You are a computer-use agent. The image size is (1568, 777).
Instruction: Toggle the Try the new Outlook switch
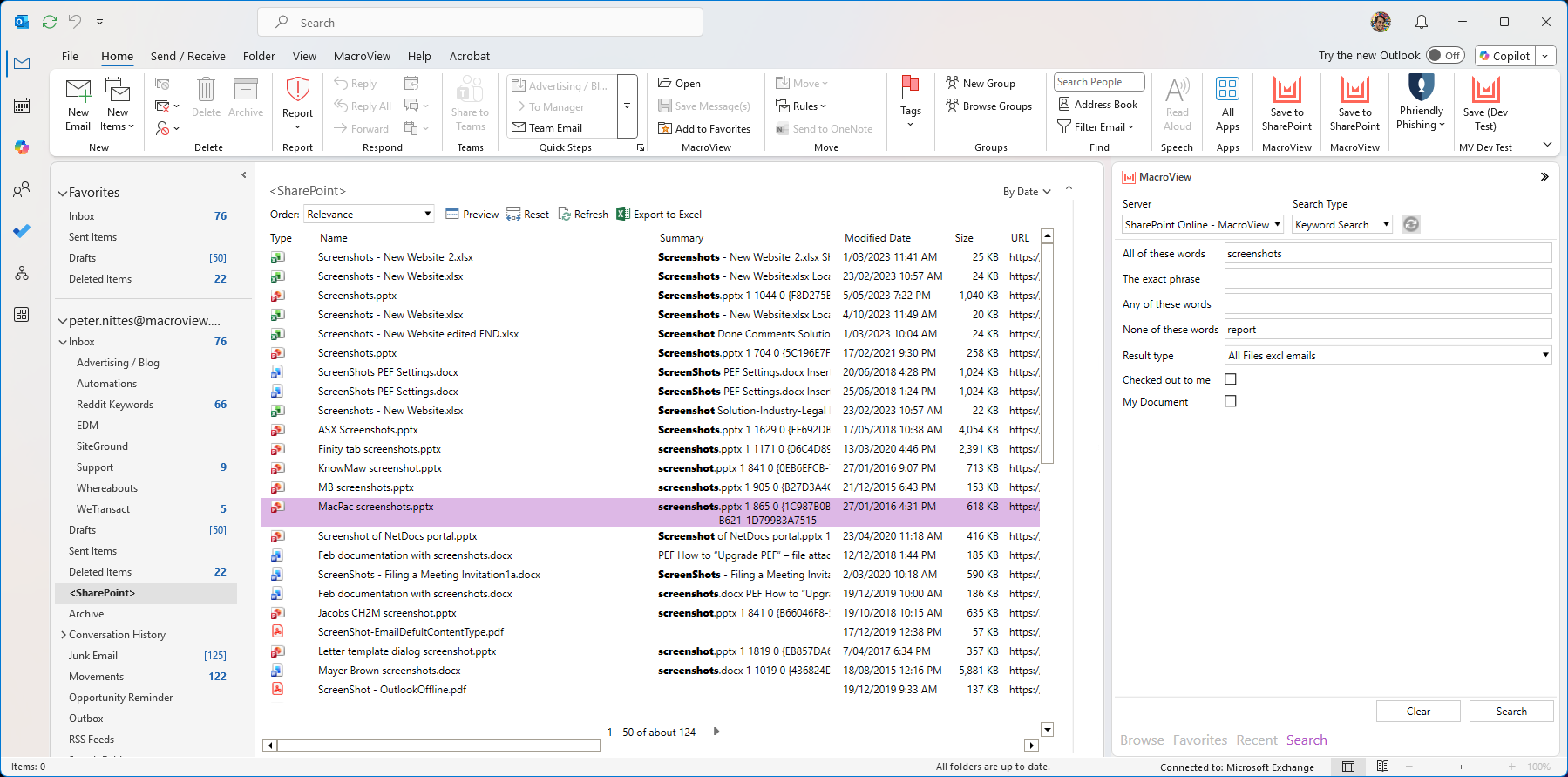tap(1445, 56)
